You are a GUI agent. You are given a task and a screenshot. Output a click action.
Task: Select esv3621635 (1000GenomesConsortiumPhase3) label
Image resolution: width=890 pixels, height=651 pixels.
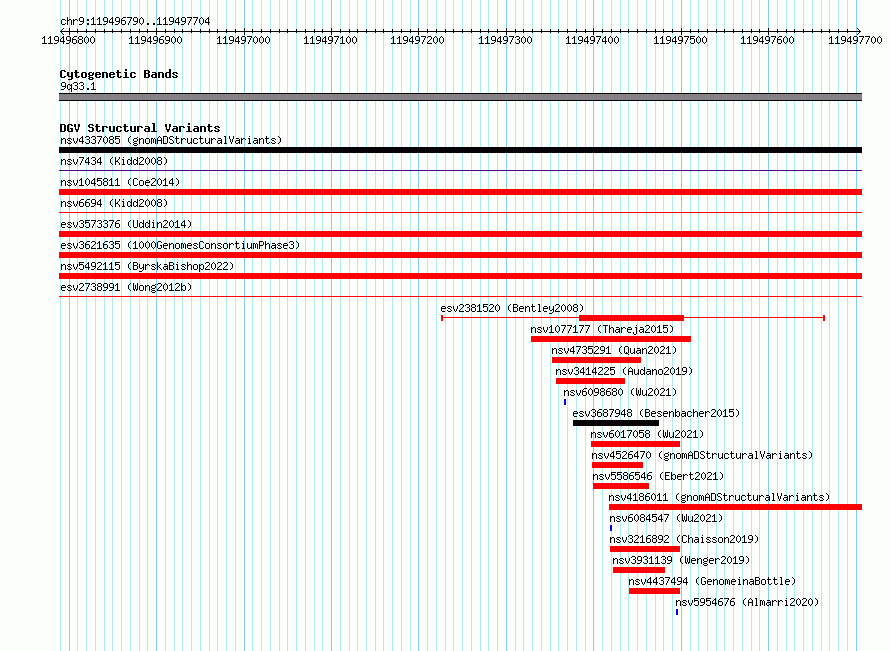click(180, 245)
